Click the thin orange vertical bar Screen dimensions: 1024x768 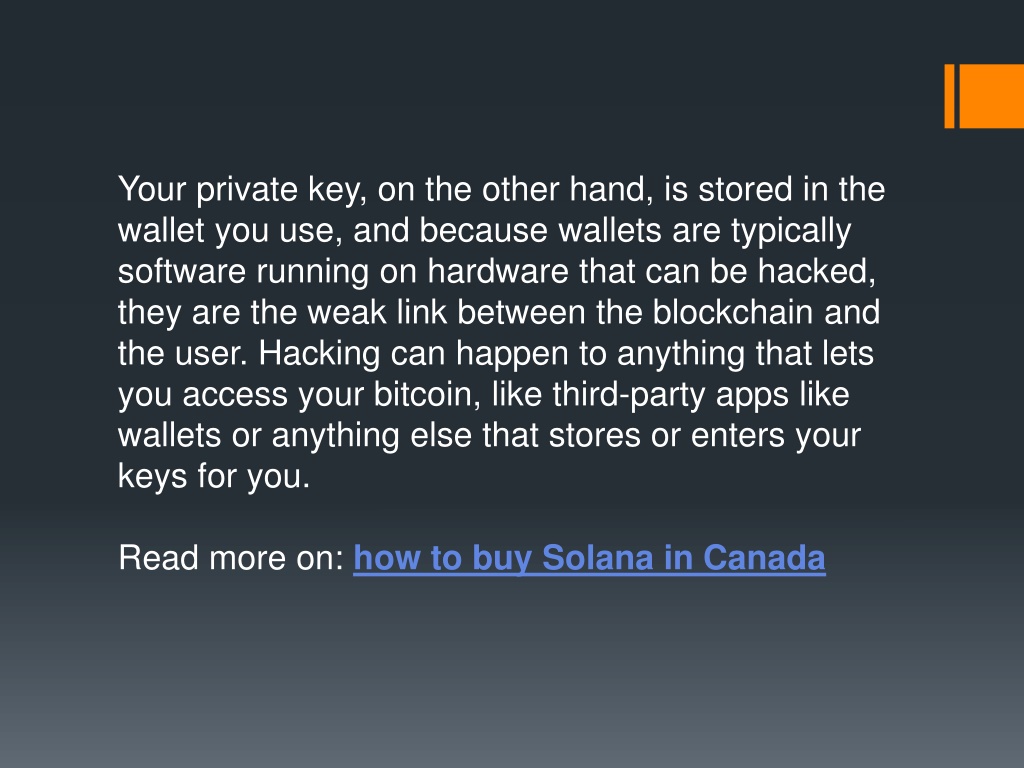point(950,96)
